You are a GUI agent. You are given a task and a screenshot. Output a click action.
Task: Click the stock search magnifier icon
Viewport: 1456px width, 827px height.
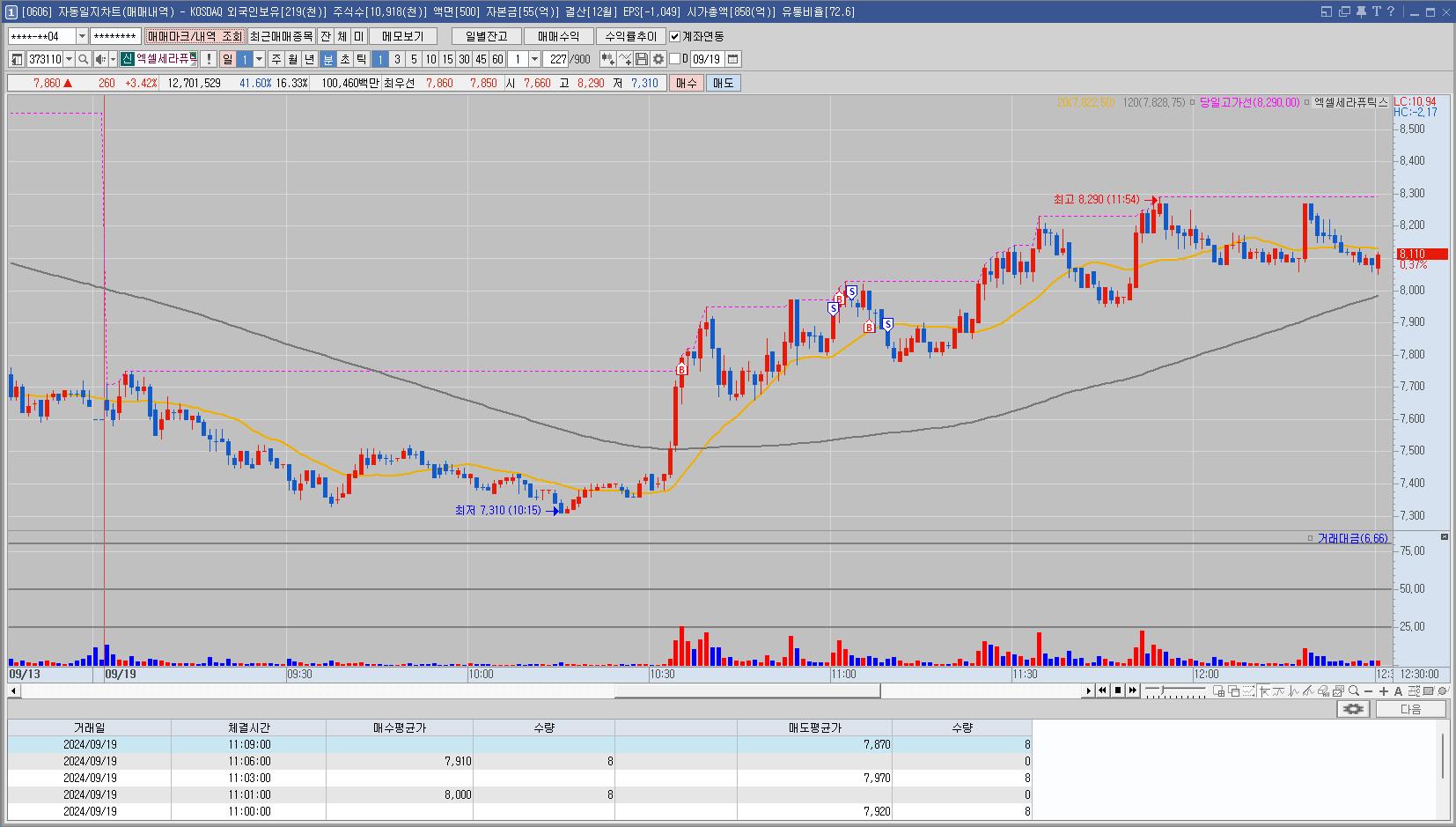(x=83, y=59)
